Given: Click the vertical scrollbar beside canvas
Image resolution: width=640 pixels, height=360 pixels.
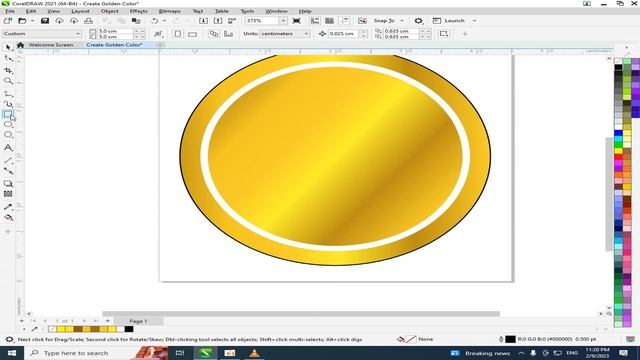Looking at the screenshot, I should click(609, 194).
